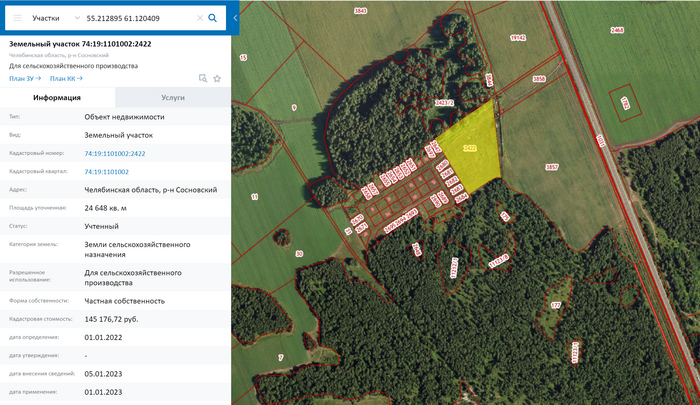
Task: Run search with magnifier icon
Action: pyautogui.click(x=212, y=18)
